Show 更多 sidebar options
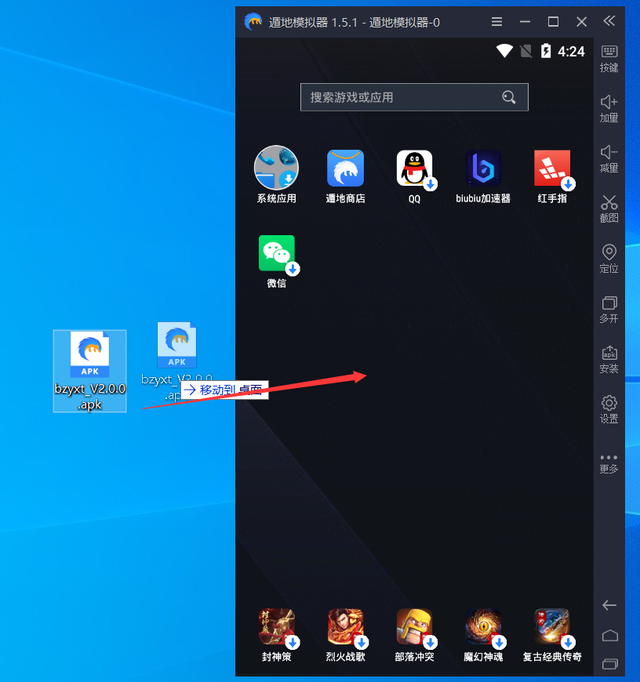This screenshot has height=682, width=640. [609, 464]
